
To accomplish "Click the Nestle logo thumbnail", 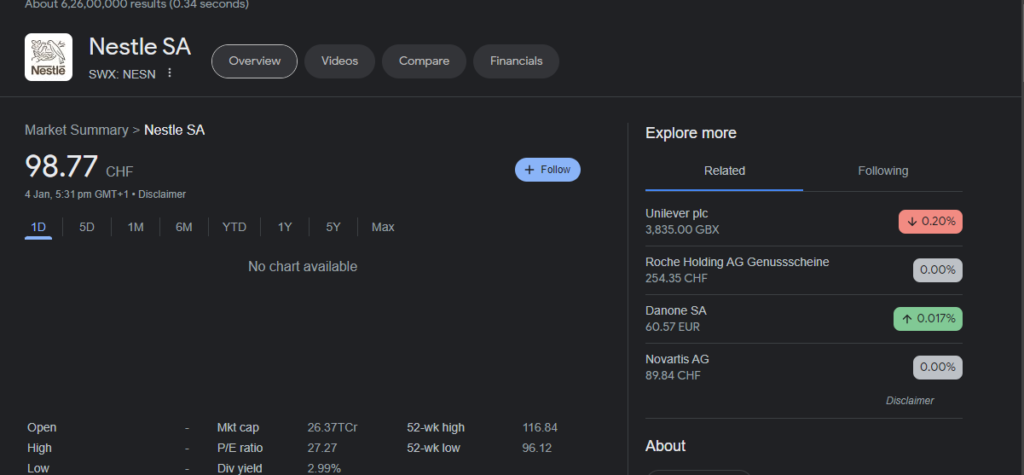I will 48,57.
